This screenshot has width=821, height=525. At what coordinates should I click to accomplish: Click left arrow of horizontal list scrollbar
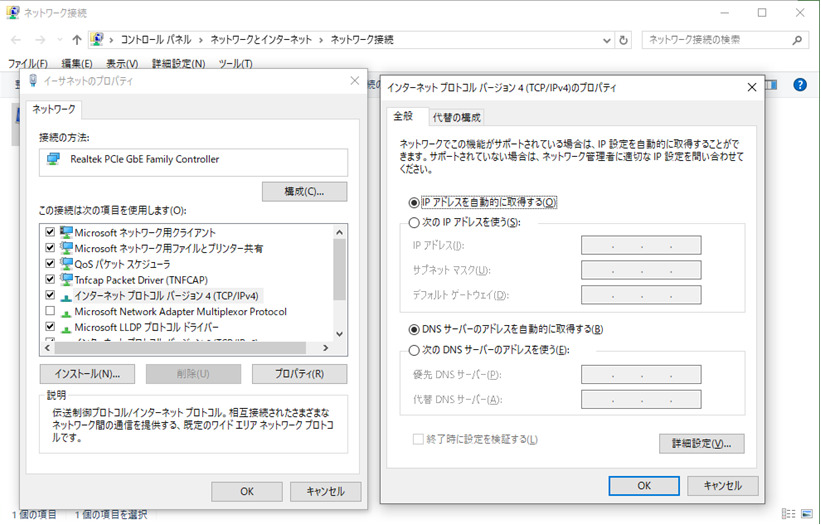click(48, 348)
